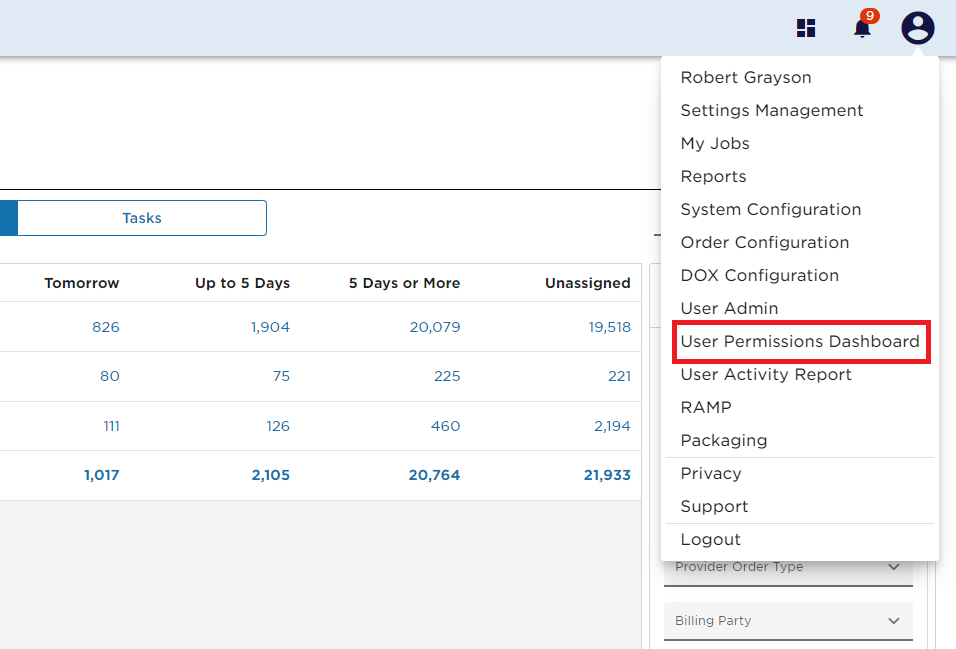Open the 460 count link

tap(445, 426)
